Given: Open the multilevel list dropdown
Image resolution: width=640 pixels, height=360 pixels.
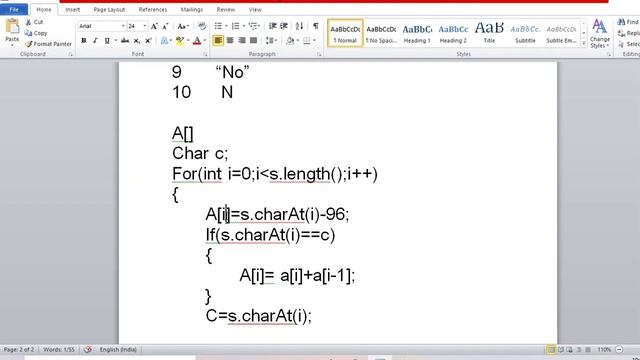Looking at the screenshot, I should [x=254, y=26].
